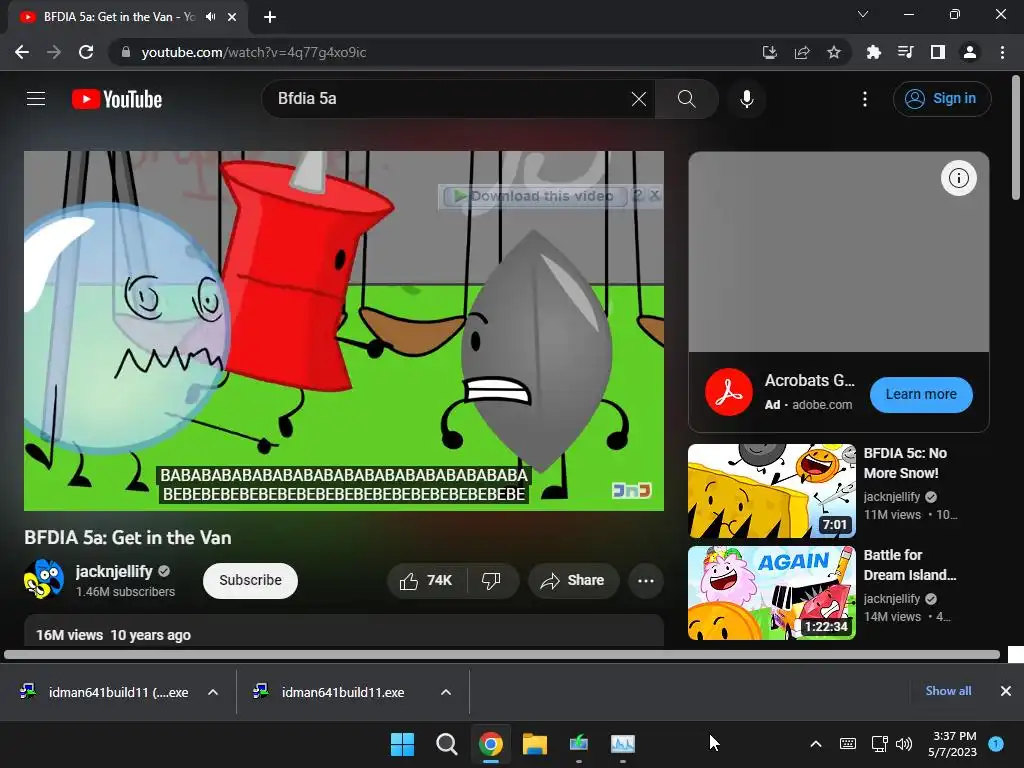Go to YouTube home via logo
Screen dimensions: 1024x768
tap(117, 99)
